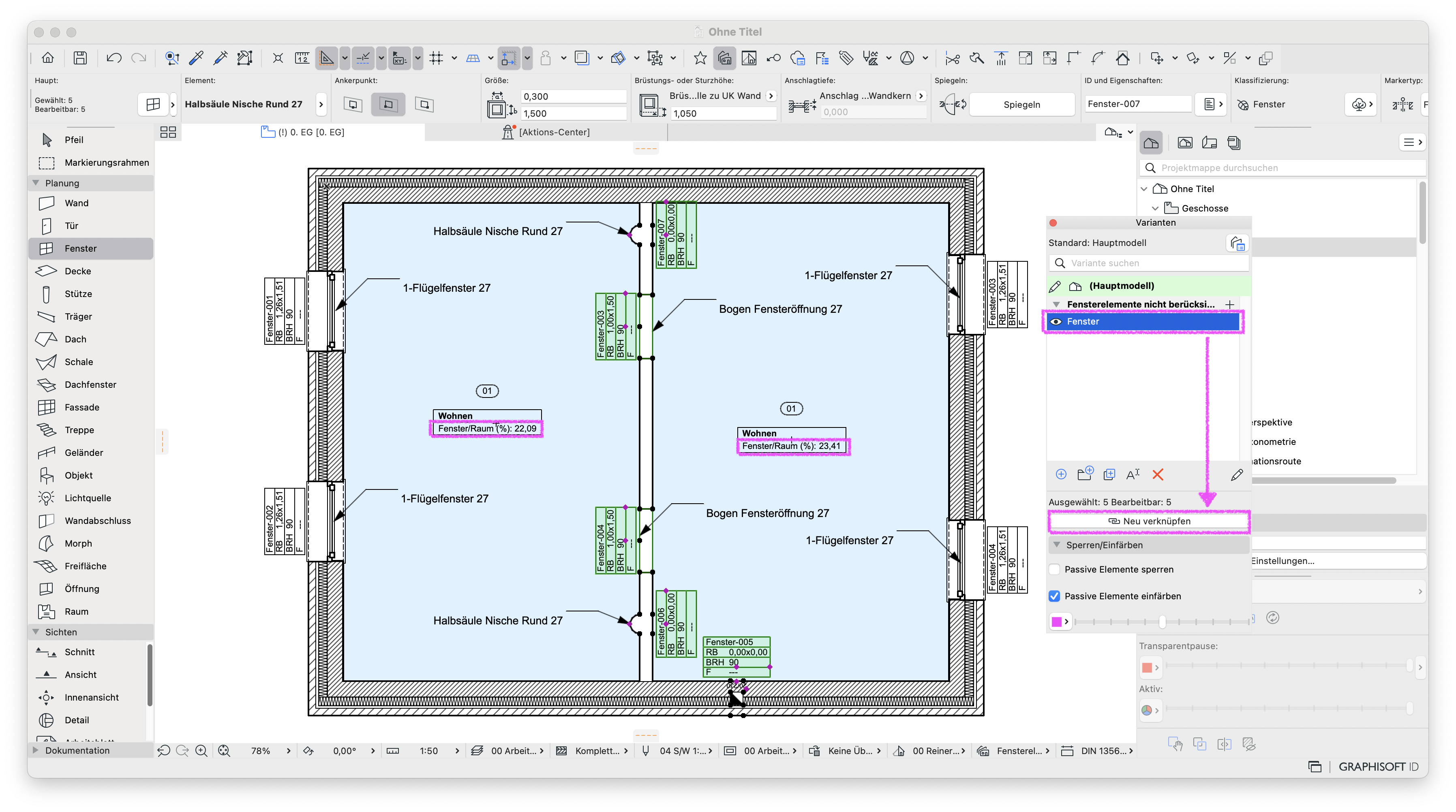Collapse the Planung toolbox section

click(x=36, y=182)
